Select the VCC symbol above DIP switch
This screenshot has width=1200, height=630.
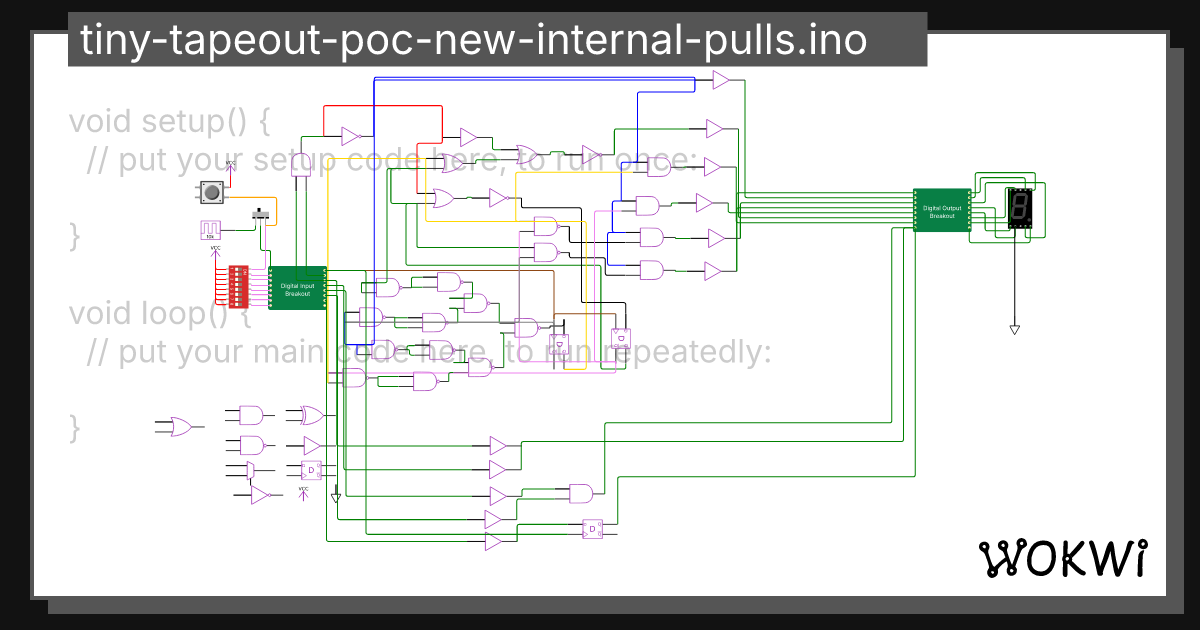pyautogui.click(x=214, y=255)
